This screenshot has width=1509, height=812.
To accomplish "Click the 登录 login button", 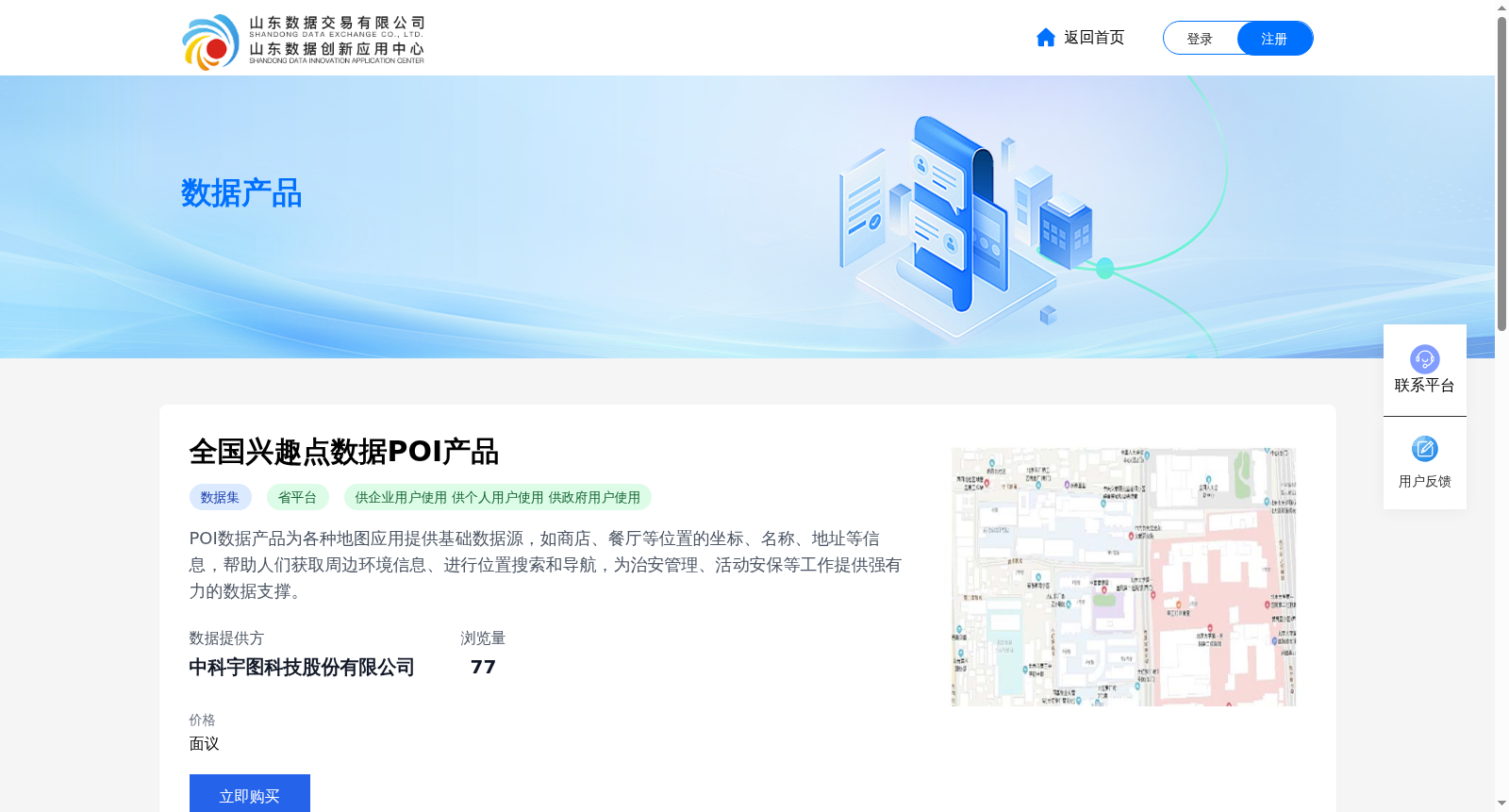I will [1200, 39].
